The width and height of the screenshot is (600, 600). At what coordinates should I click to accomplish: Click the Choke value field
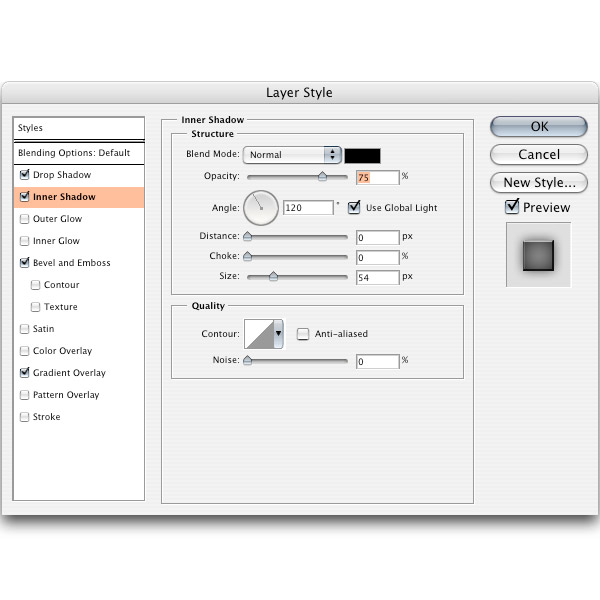(378, 258)
